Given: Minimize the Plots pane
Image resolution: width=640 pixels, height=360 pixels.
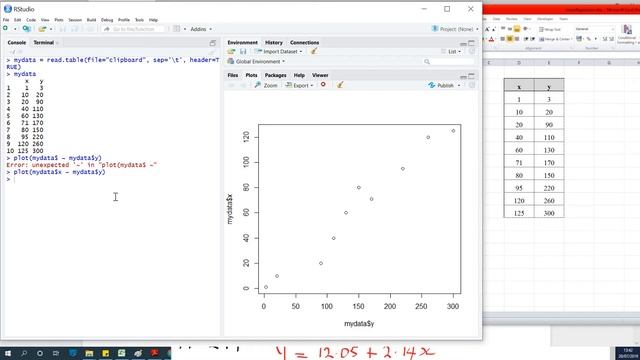Looking at the screenshot, I should click(463, 76).
